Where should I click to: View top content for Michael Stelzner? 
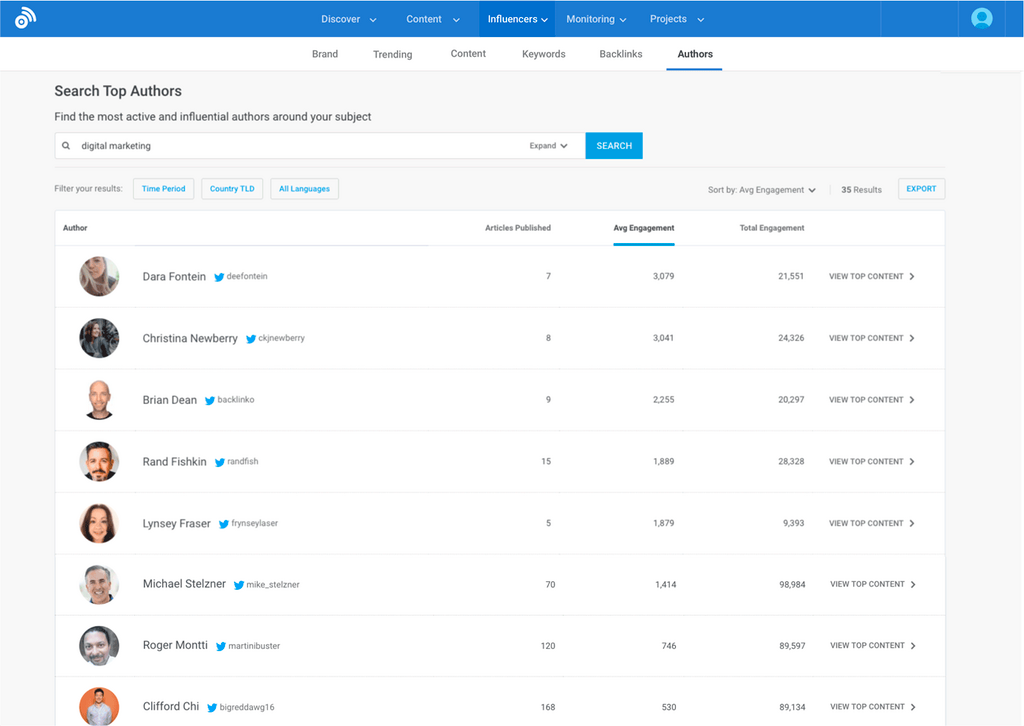873,584
